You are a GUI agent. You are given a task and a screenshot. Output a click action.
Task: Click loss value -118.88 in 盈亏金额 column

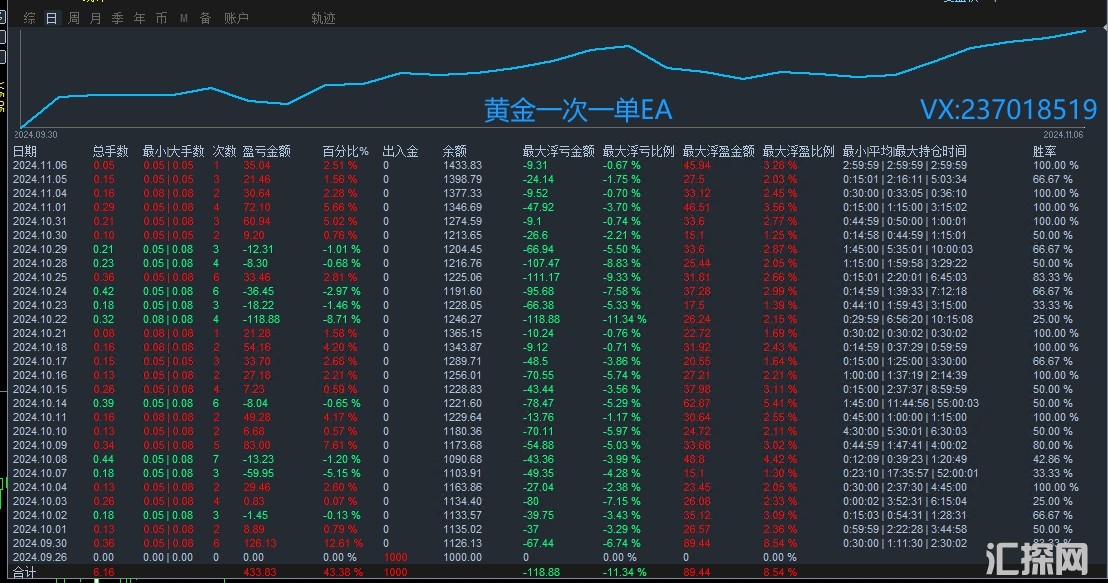coord(261,319)
